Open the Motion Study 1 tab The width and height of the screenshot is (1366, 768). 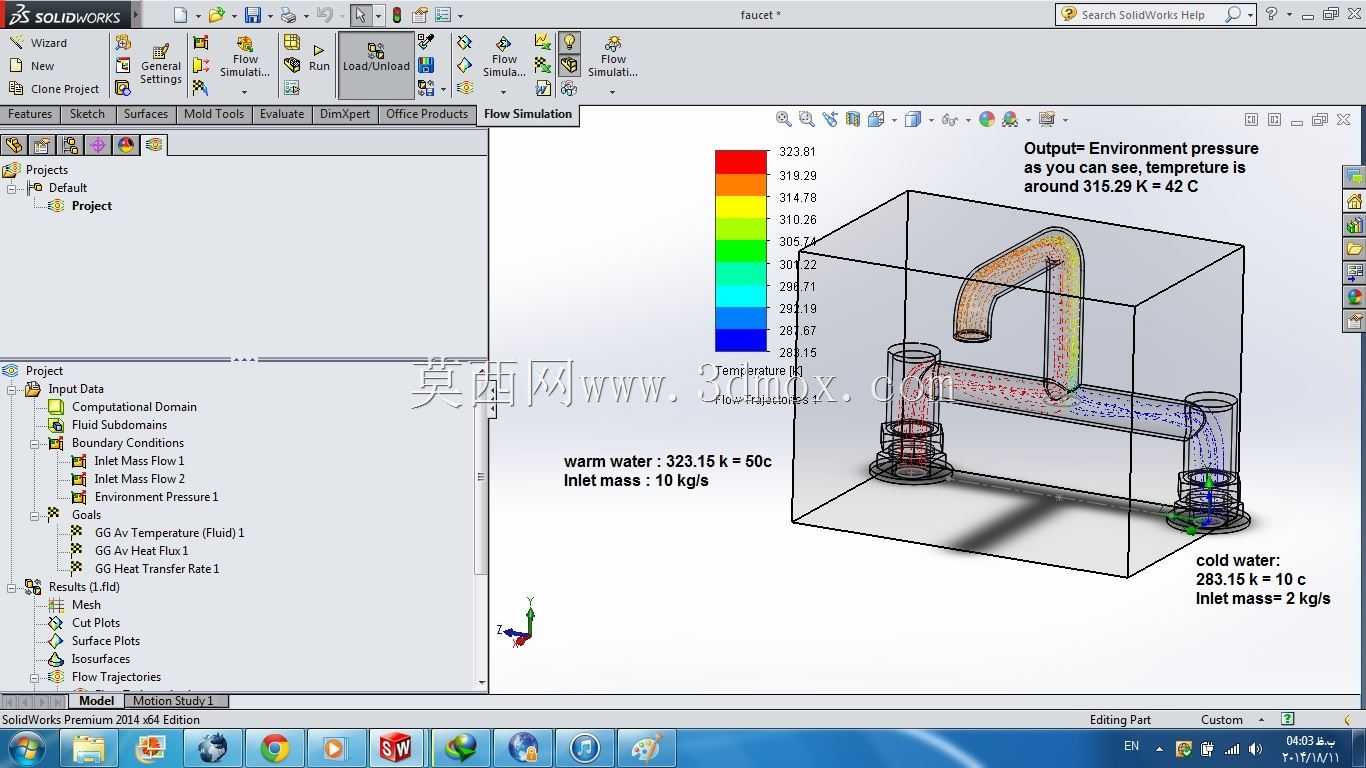tap(173, 701)
